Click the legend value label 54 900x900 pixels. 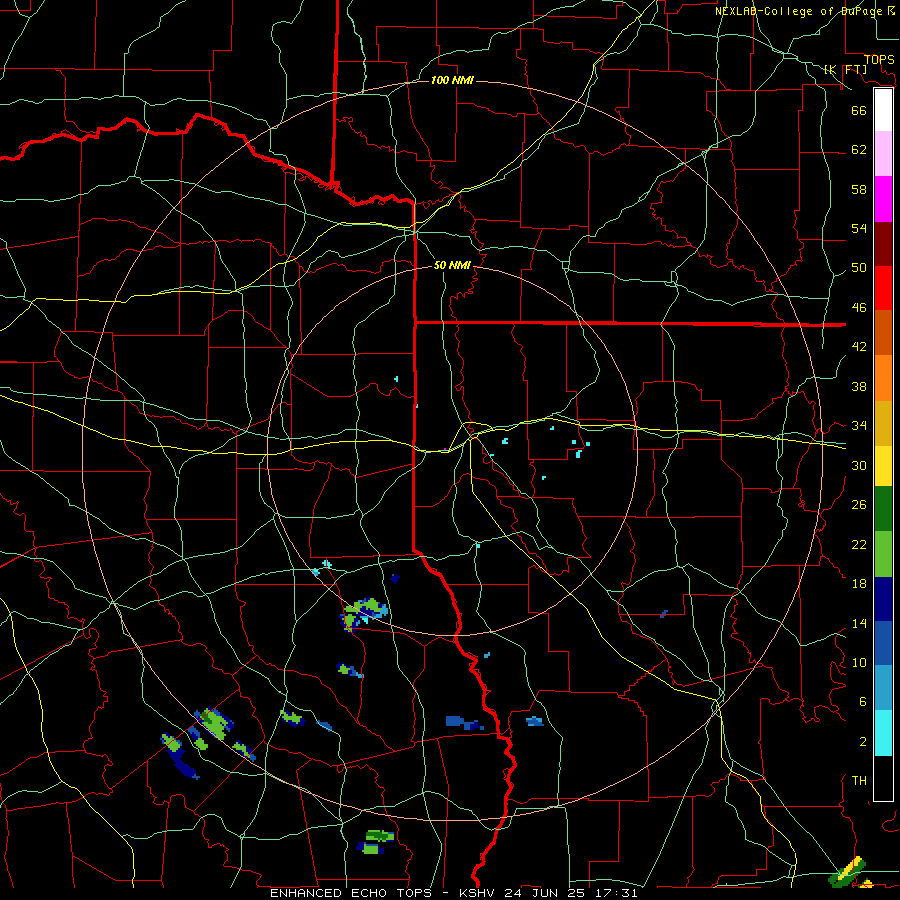(859, 228)
